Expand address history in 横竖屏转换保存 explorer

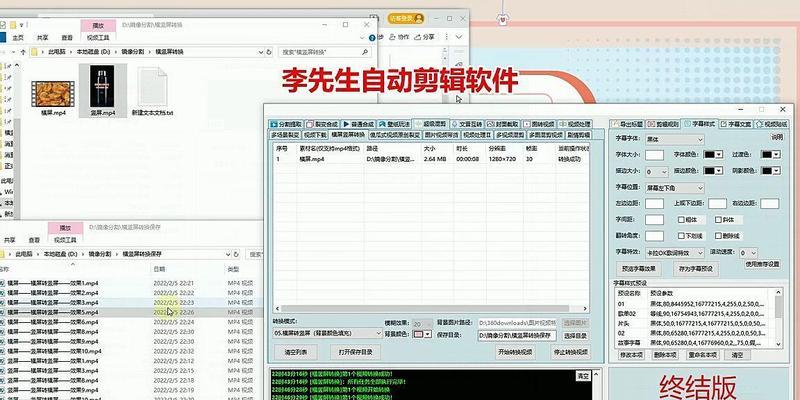(227, 254)
